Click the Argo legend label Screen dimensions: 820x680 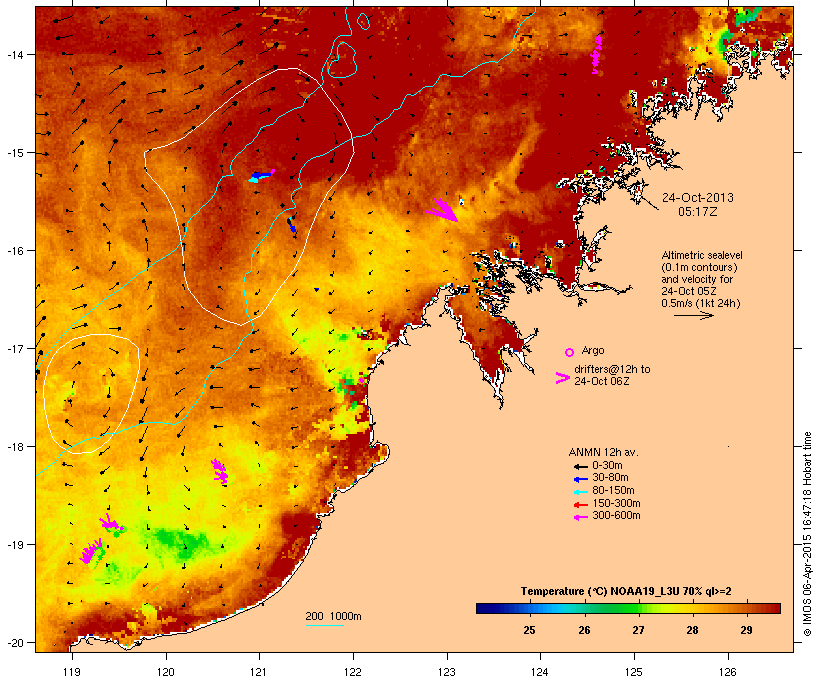[x=593, y=350]
